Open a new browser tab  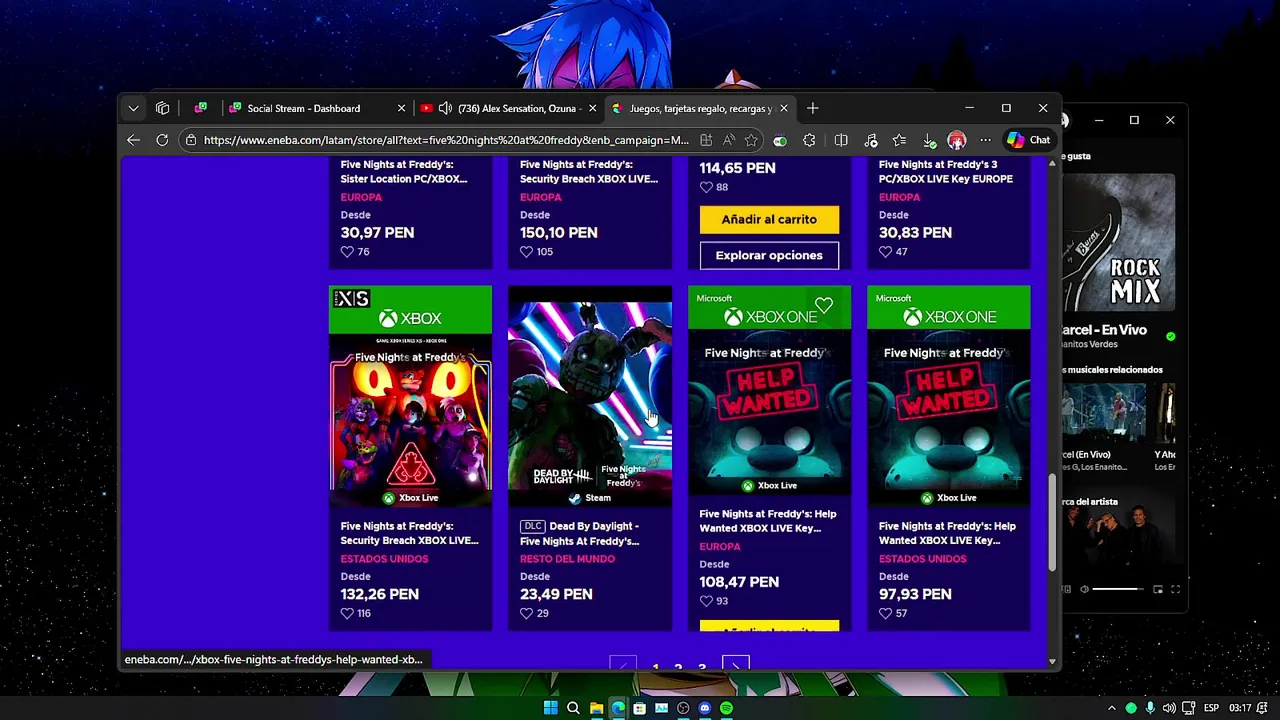[812, 108]
